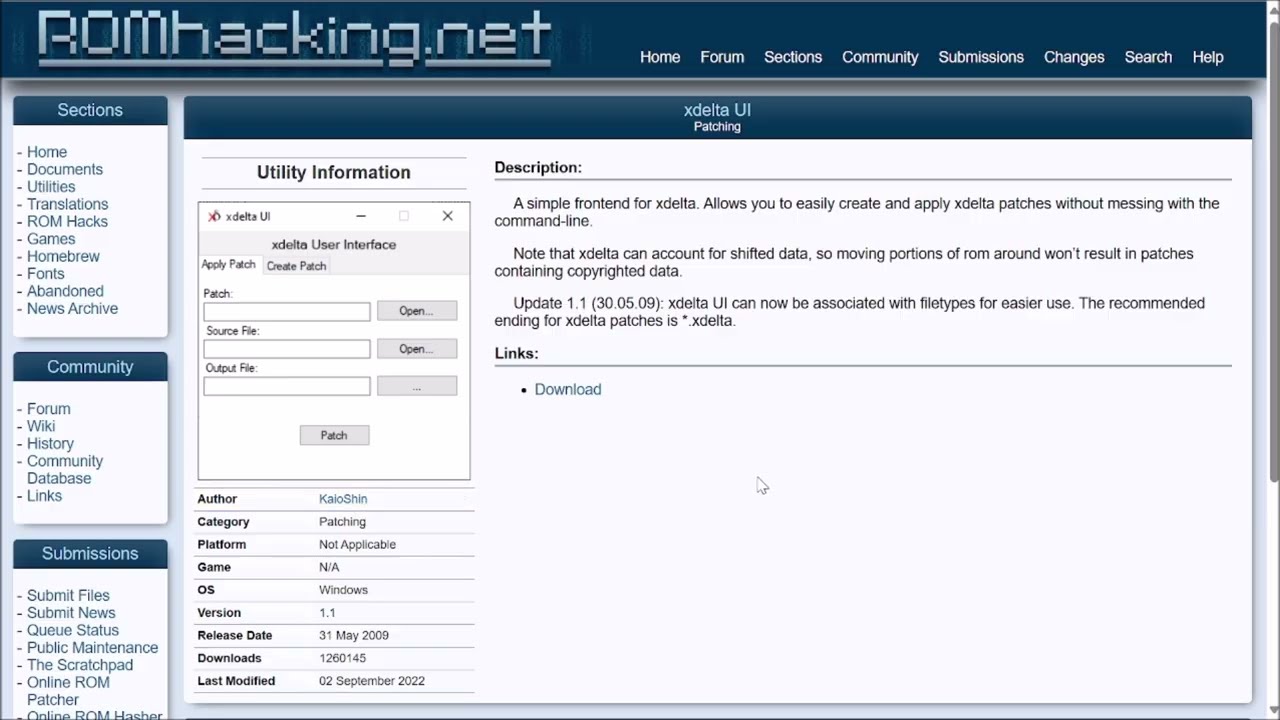
Task: View the News Archive sidebar link
Action: point(72,308)
